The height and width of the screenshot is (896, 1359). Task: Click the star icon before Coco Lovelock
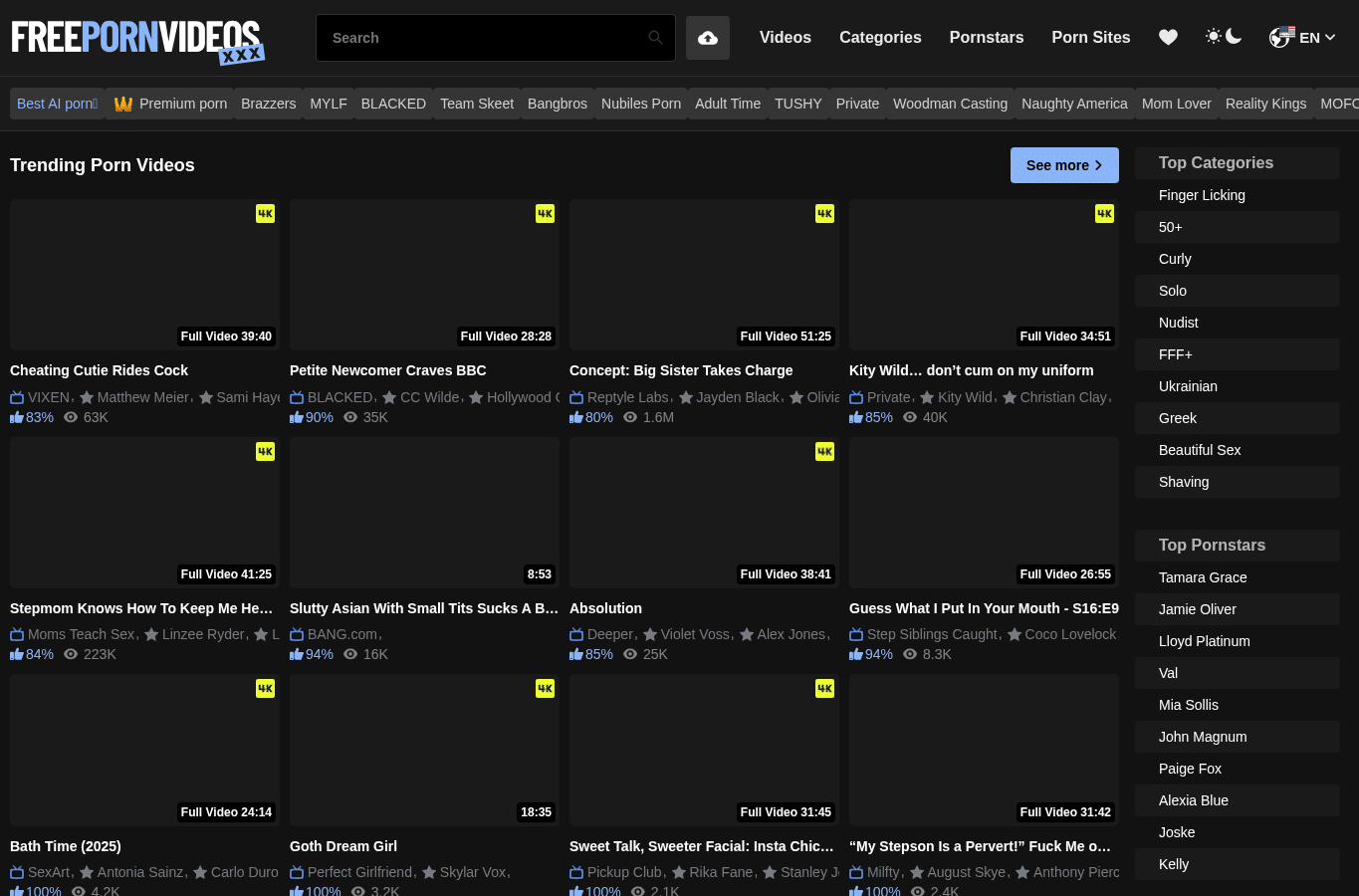(1015, 634)
